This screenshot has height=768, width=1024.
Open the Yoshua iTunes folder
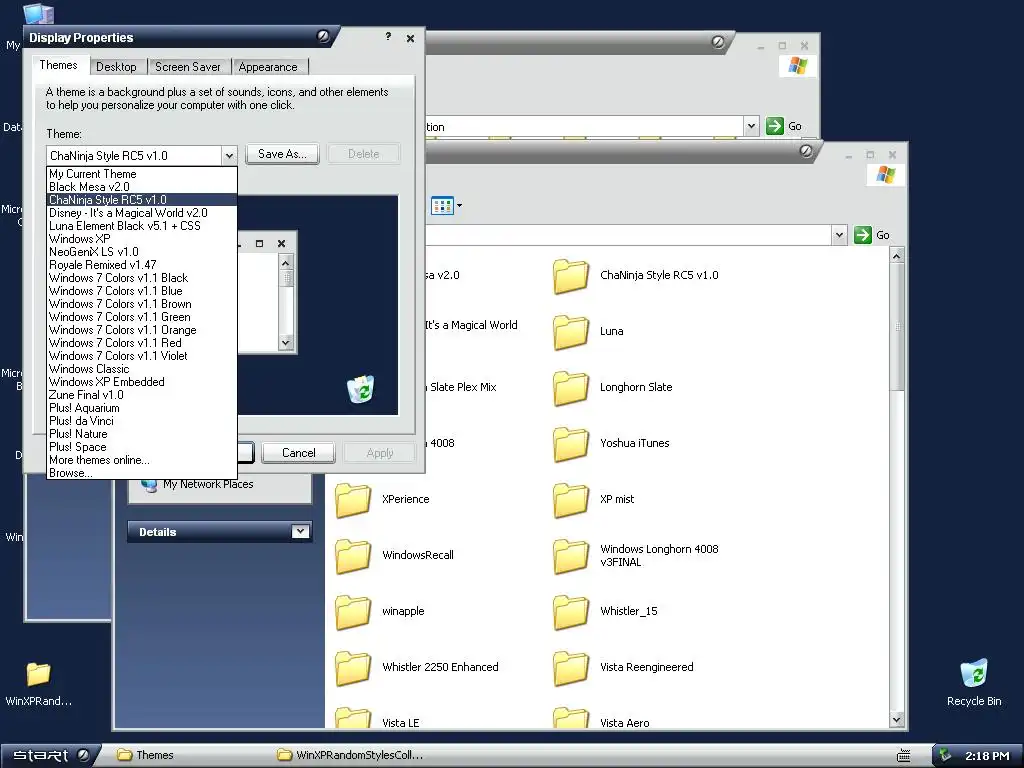(x=570, y=443)
